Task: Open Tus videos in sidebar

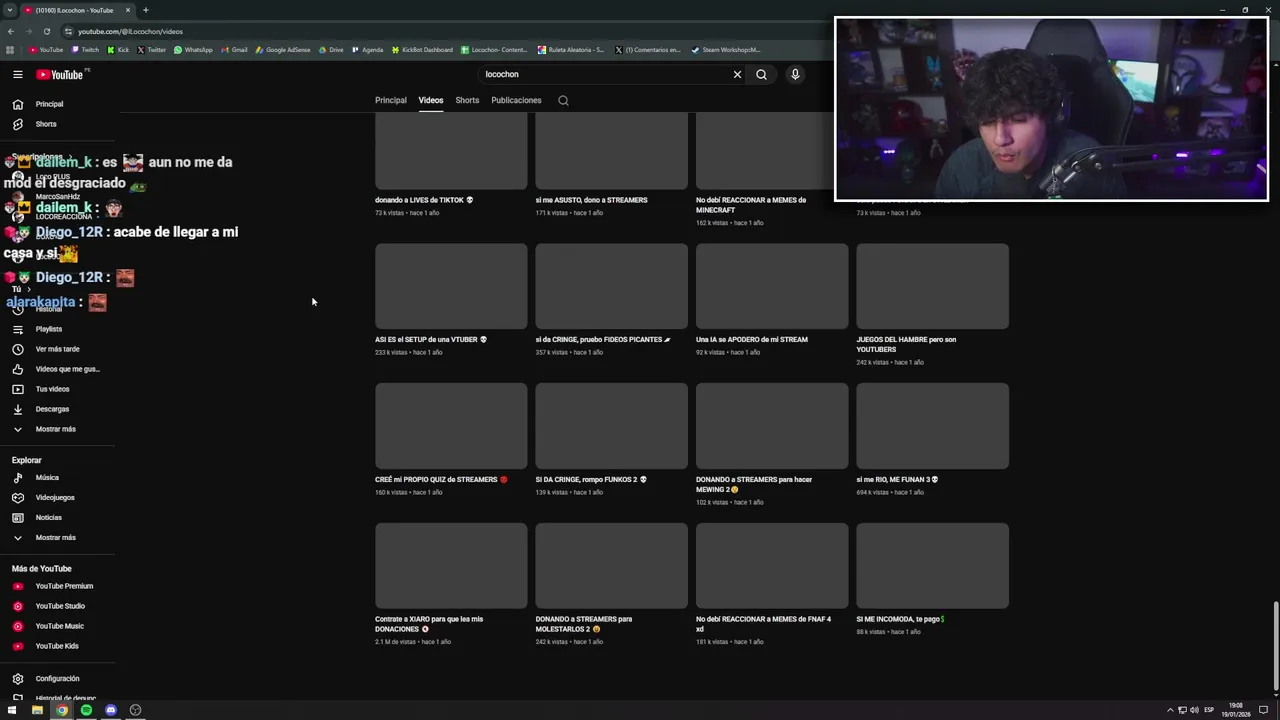Action: 52,389
